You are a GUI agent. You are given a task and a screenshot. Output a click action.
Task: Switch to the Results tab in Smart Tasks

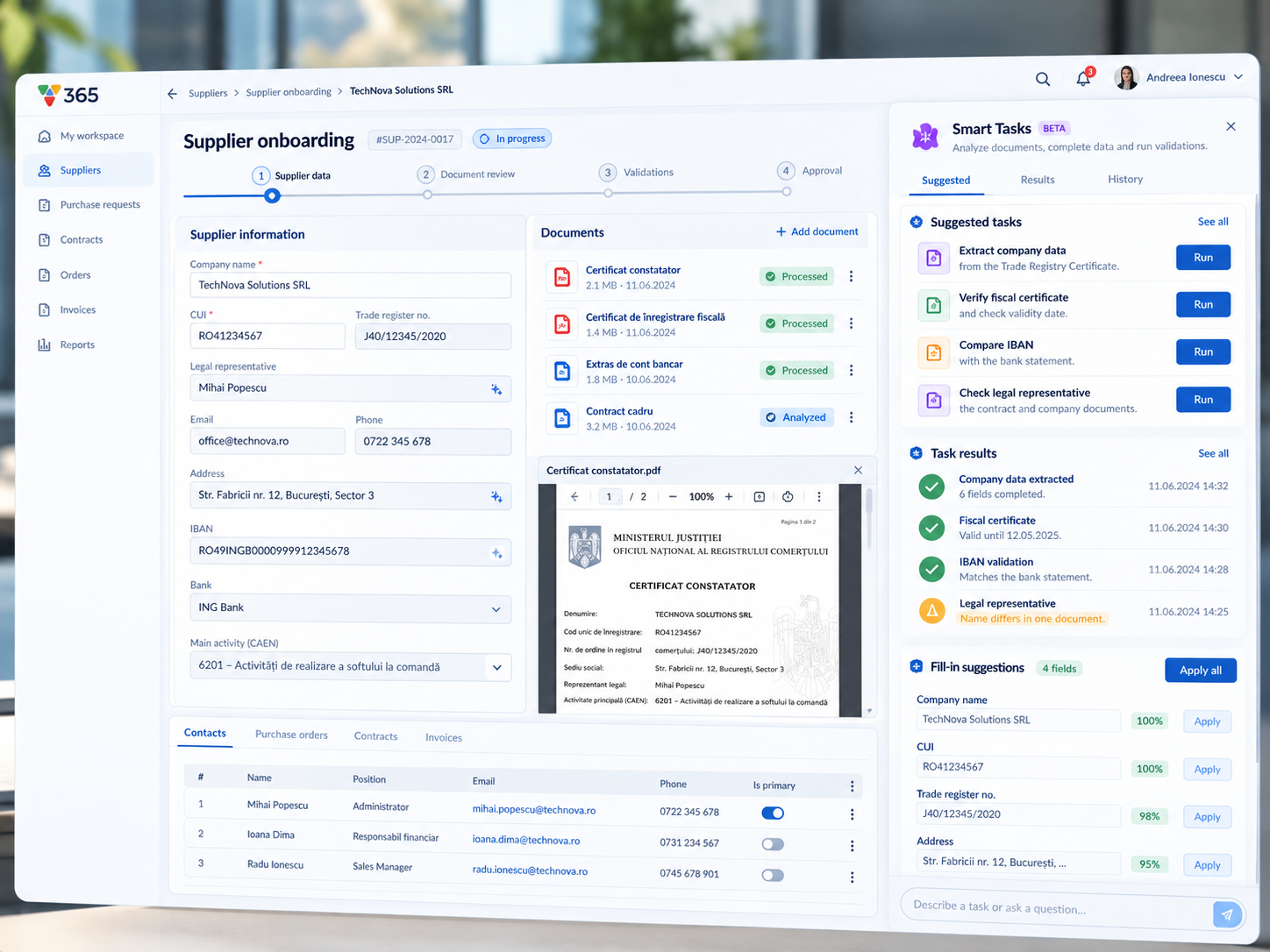(1038, 180)
